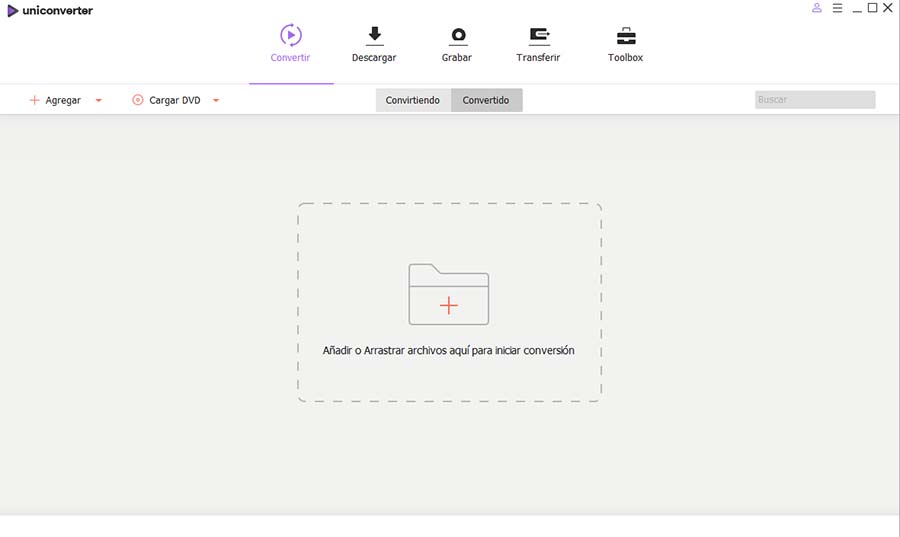Click the user account profile icon
The width and height of the screenshot is (900, 537).
pyautogui.click(x=816, y=8)
